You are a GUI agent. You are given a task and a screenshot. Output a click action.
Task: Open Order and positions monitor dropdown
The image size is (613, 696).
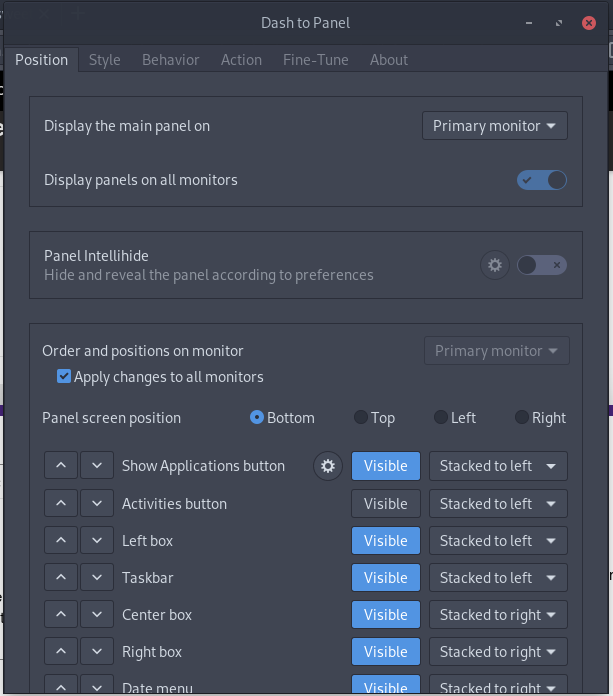[x=496, y=351]
